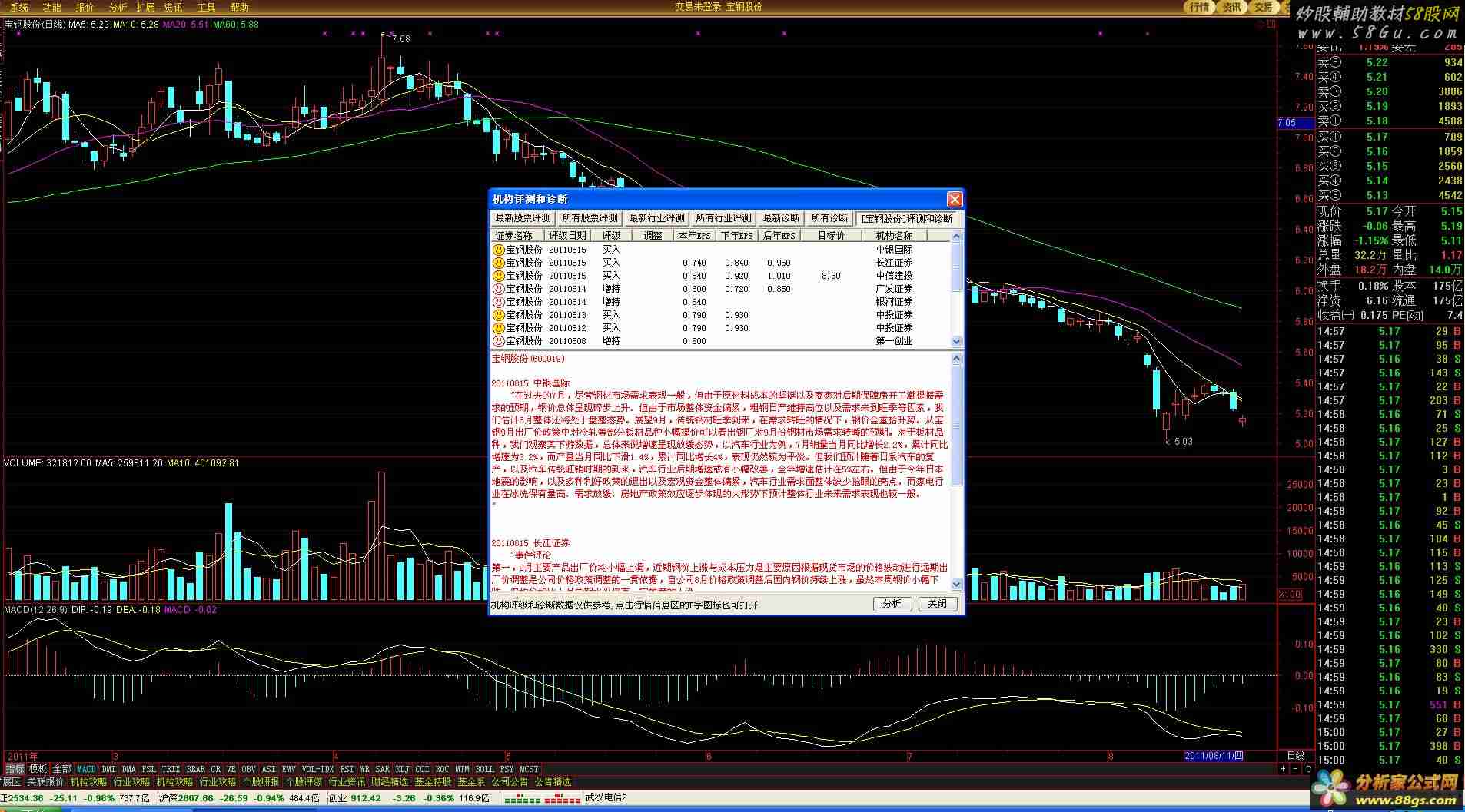Select the BOLL indicator tab
1465x812 pixels.
(484, 769)
